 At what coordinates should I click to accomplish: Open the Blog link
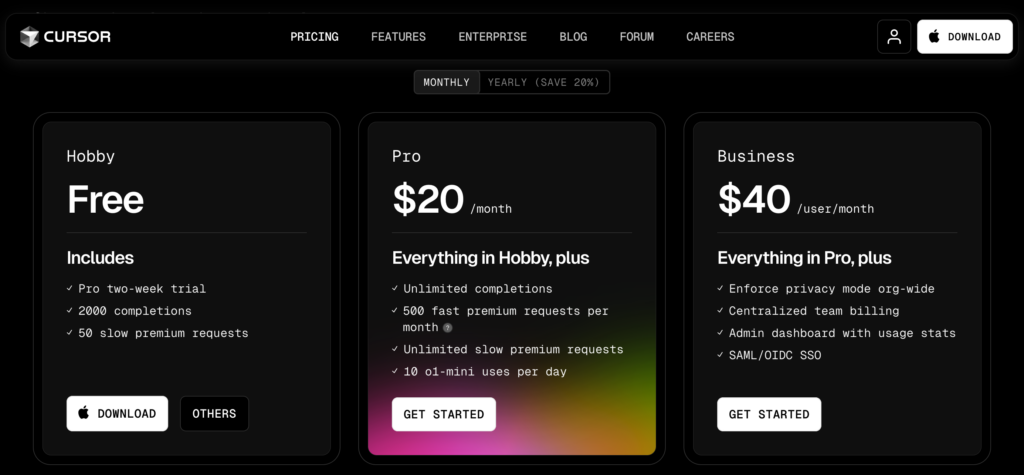573,37
